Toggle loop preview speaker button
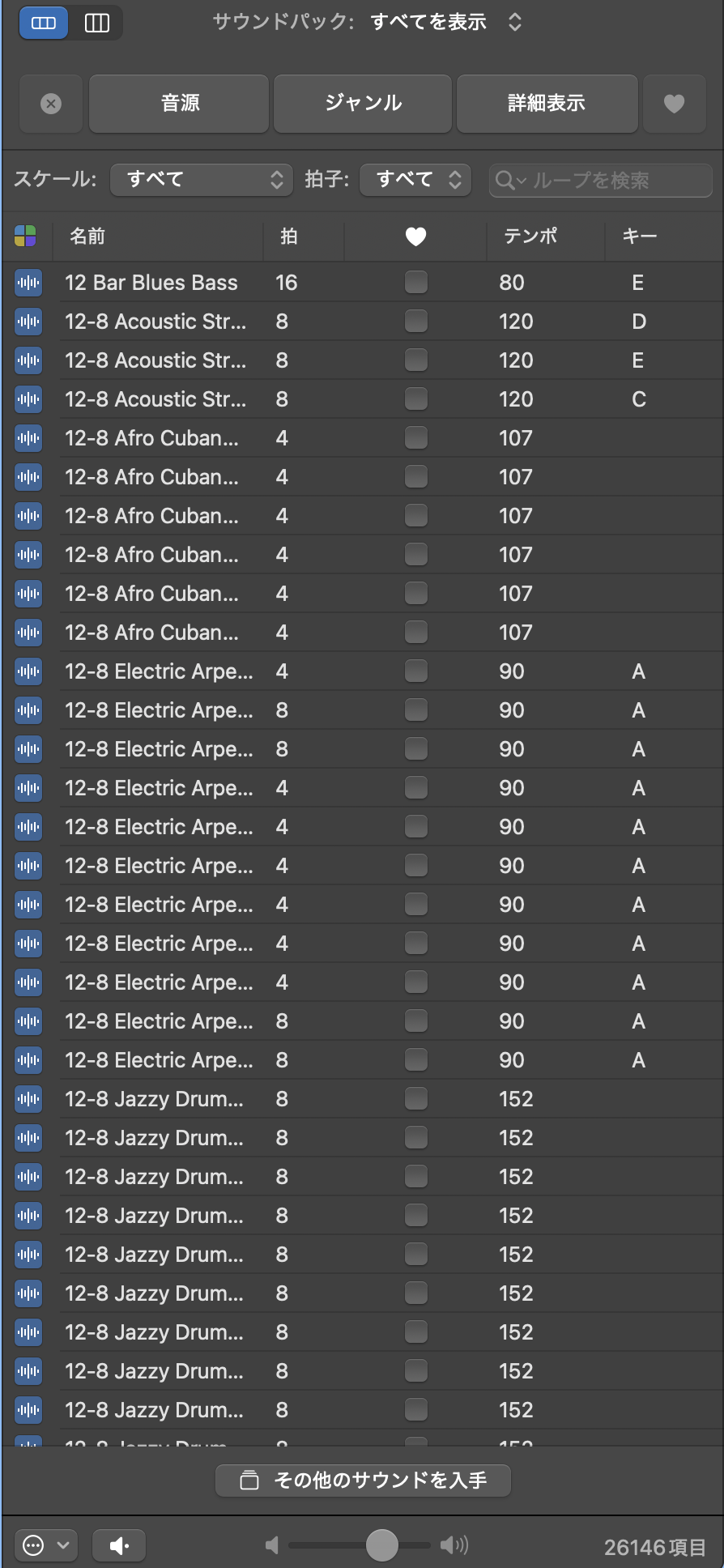The height and width of the screenshot is (1568, 724). [119, 1546]
